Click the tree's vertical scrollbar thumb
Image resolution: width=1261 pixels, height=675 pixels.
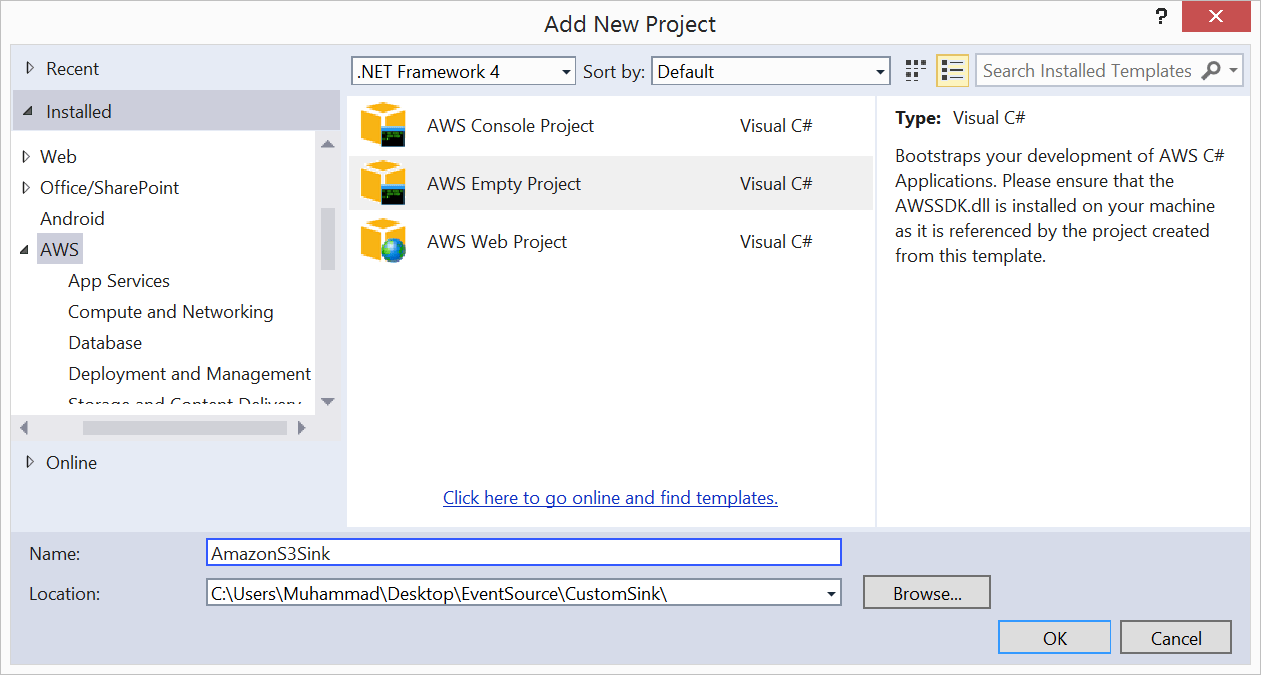[328, 239]
